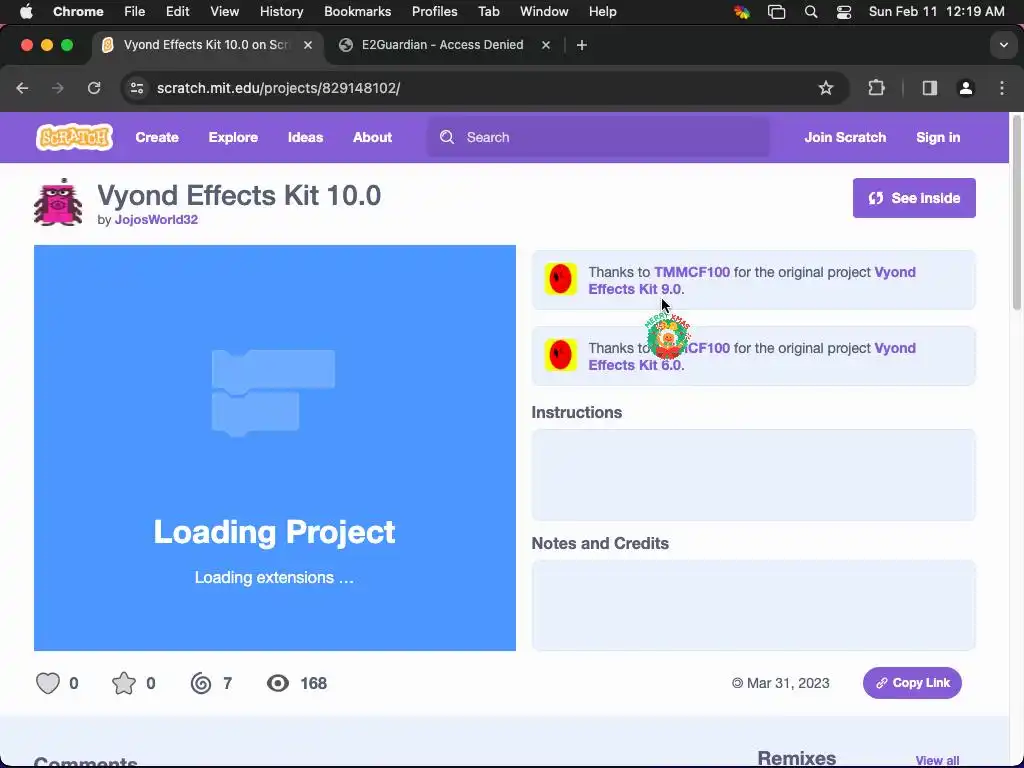
Task: Open the Help menu
Action: tap(602, 11)
